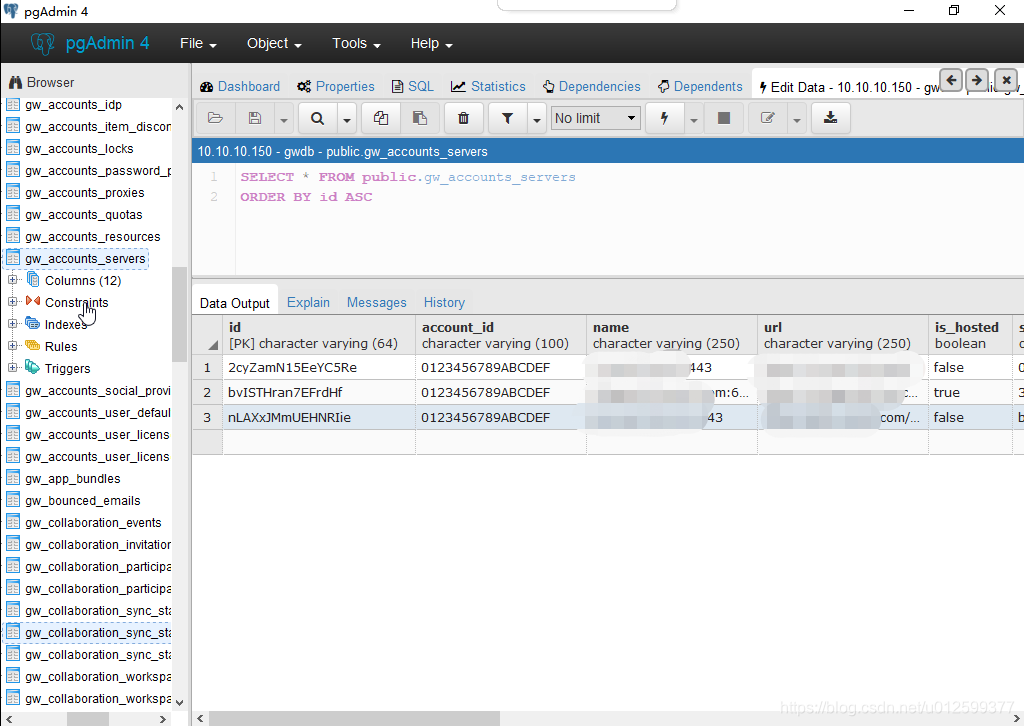The width and height of the screenshot is (1024, 726).
Task: Switch to the Statistics tab
Action: pos(488,86)
